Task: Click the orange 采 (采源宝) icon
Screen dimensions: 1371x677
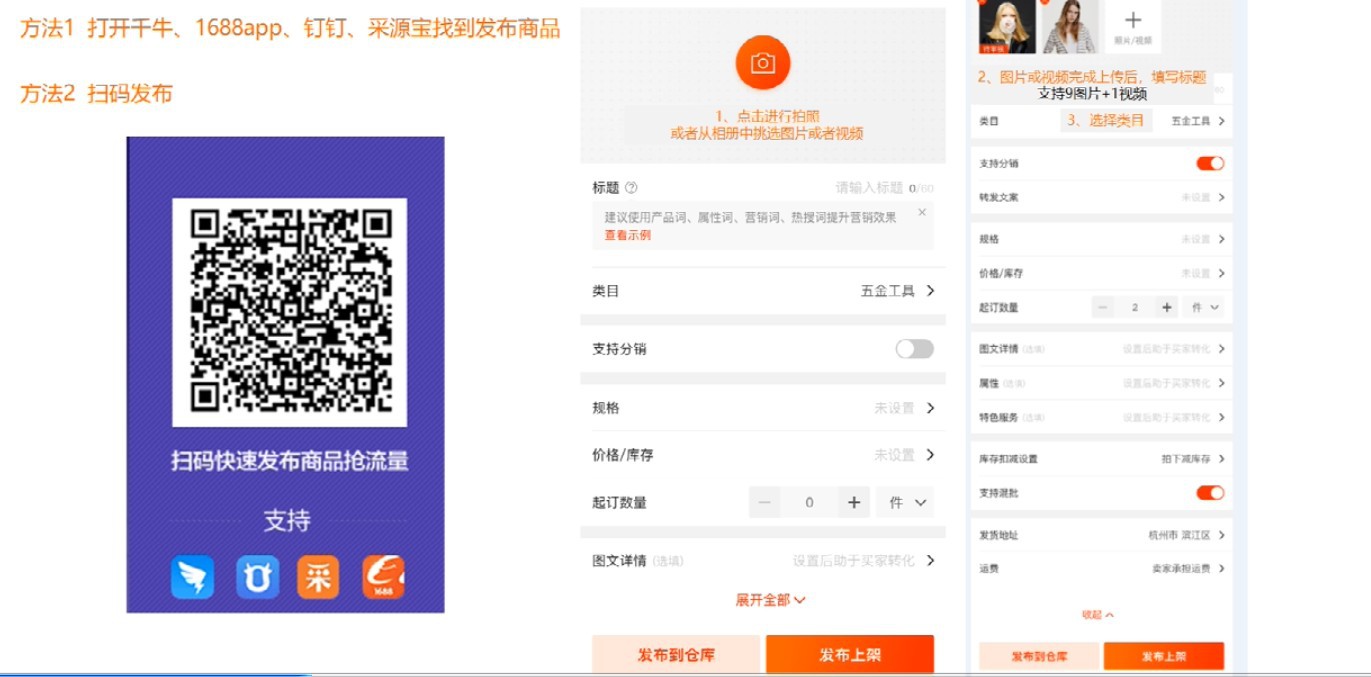Action: [x=318, y=578]
